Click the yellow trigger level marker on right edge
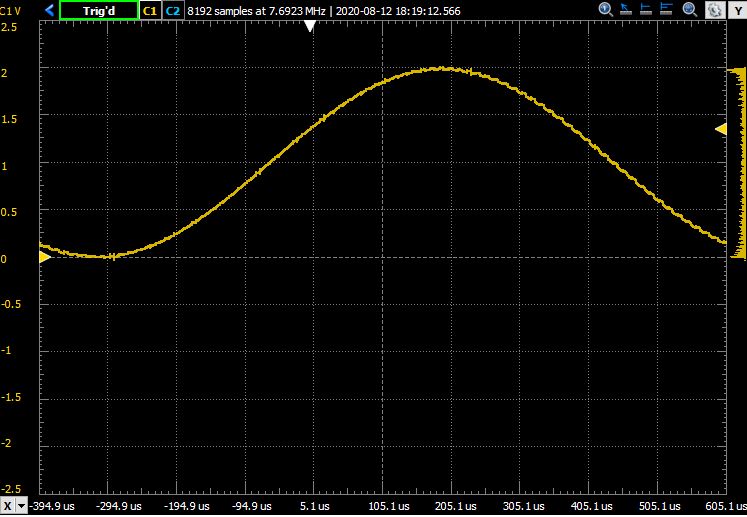This screenshot has height=517, width=747. click(721, 129)
